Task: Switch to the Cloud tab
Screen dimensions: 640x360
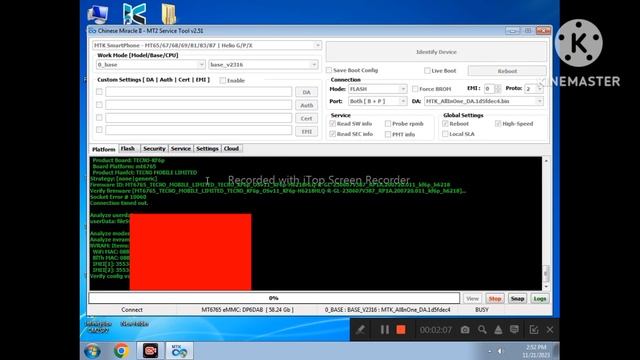Action: [x=231, y=149]
